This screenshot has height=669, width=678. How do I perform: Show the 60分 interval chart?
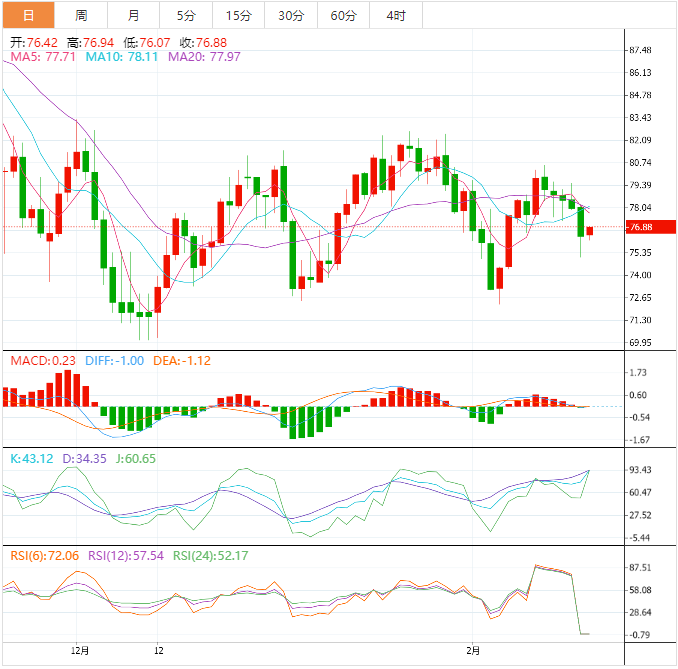(343, 15)
